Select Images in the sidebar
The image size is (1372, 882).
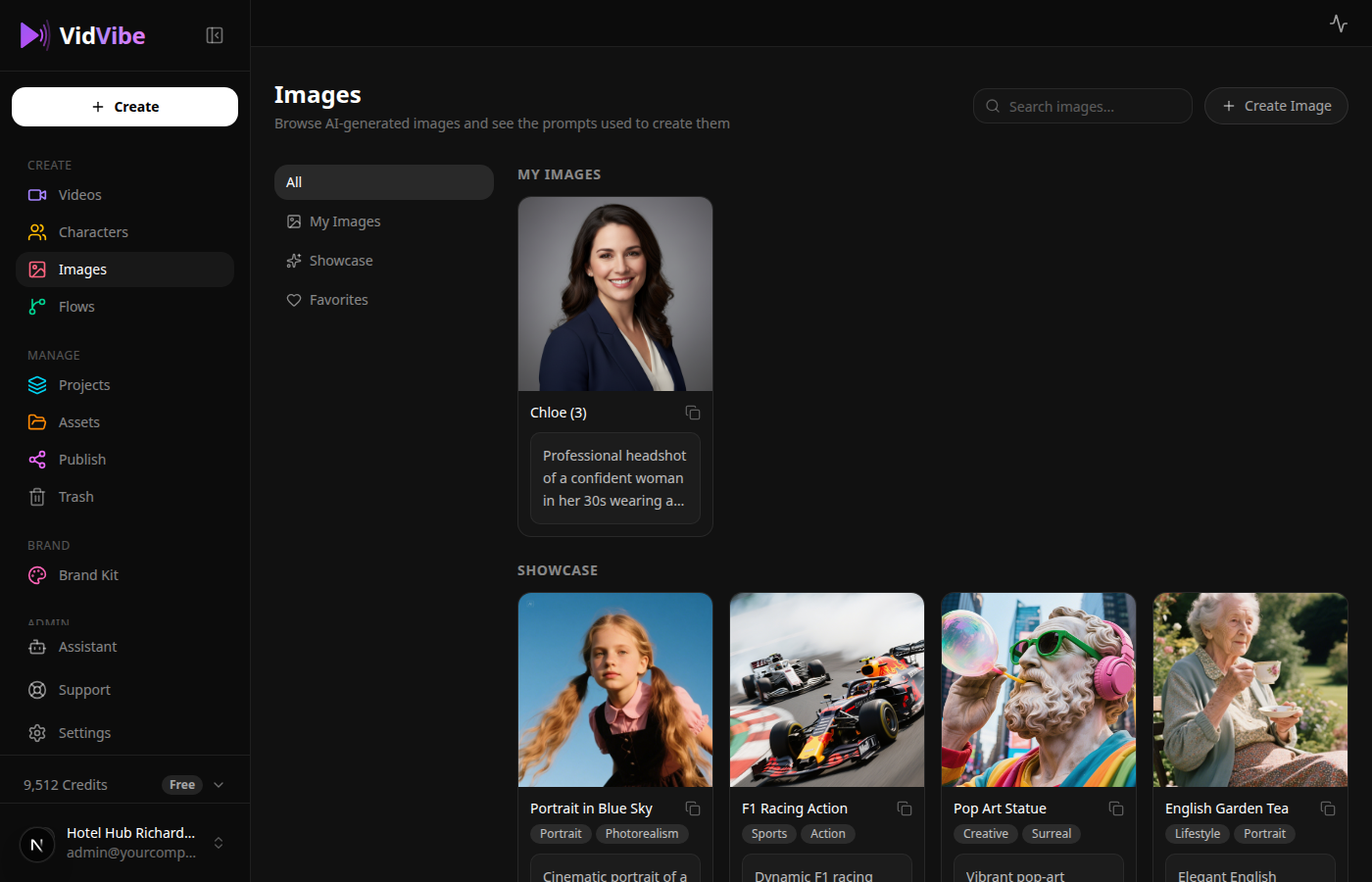[x=124, y=269]
